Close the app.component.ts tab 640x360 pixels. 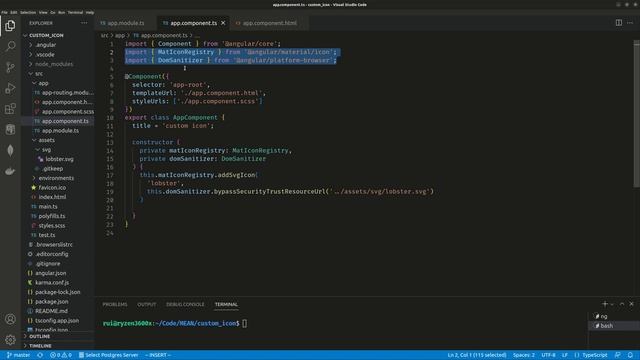[x=223, y=23]
